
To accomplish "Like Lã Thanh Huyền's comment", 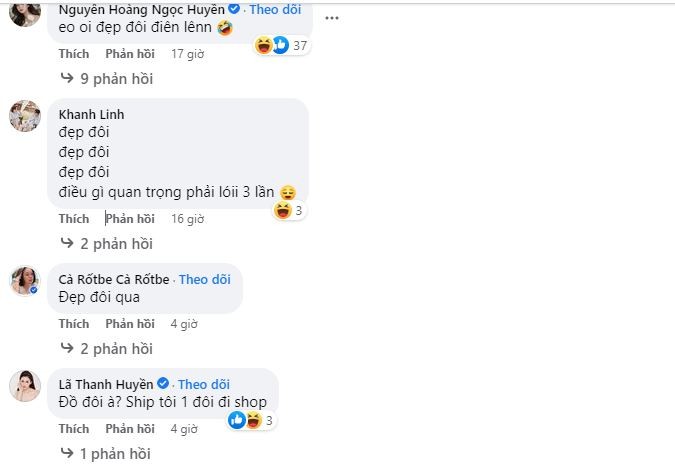I will click(74, 429).
